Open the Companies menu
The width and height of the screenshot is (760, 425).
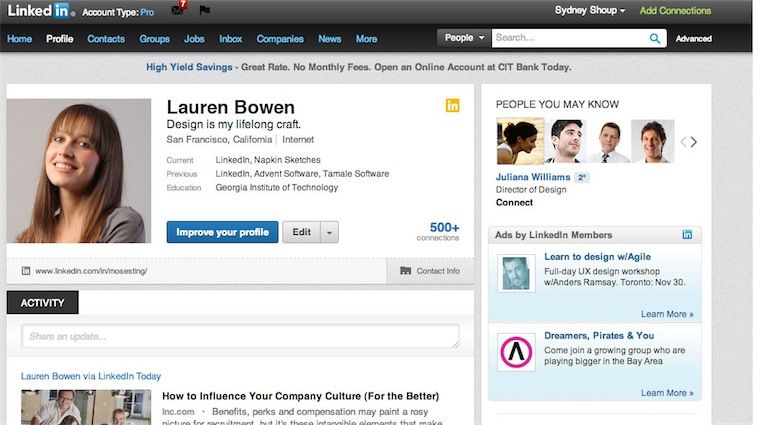(x=280, y=39)
